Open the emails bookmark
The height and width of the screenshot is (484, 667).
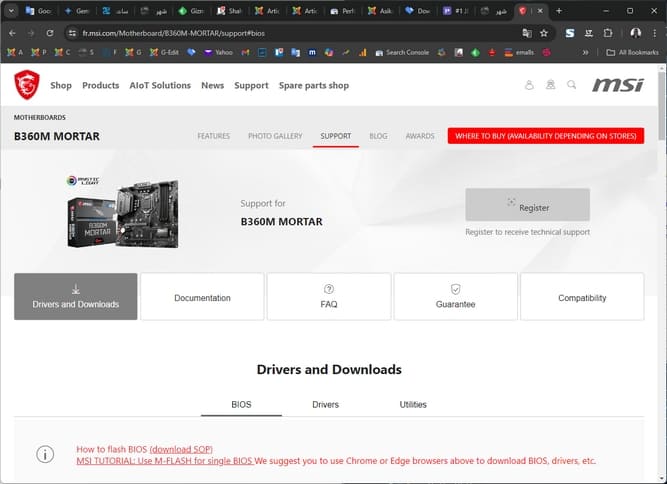(519, 52)
